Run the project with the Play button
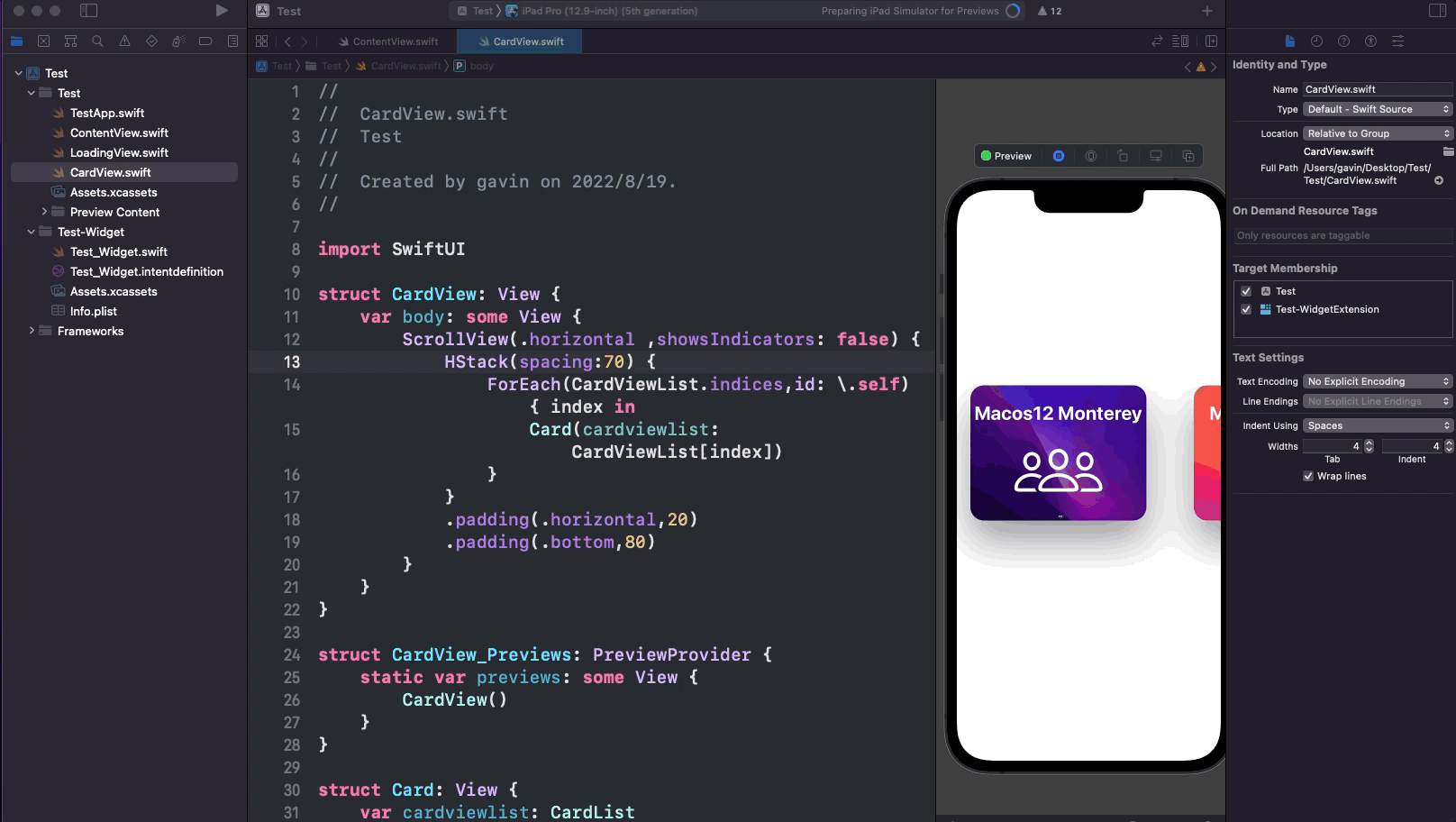This screenshot has height=822, width=1456. pyautogui.click(x=222, y=11)
